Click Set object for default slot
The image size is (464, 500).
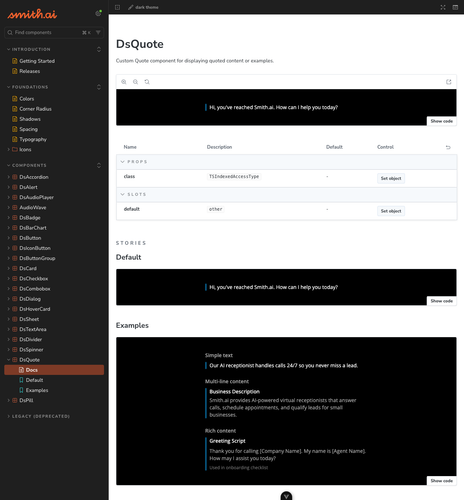click(x=391, y=211)
